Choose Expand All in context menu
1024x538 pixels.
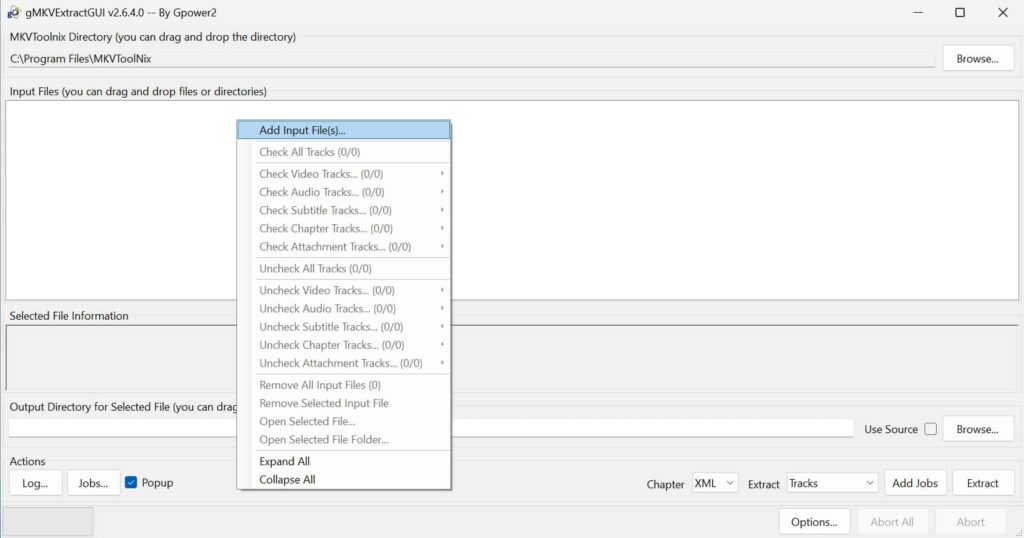344,462
